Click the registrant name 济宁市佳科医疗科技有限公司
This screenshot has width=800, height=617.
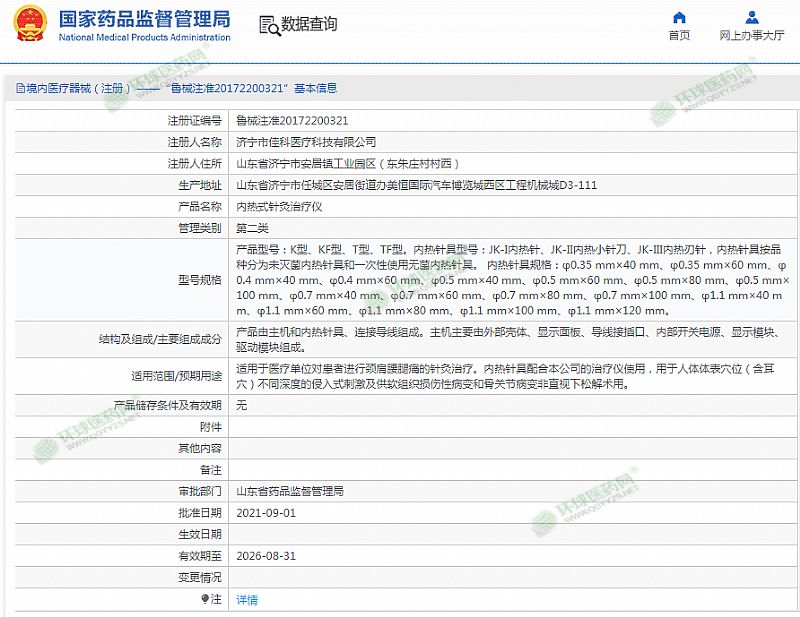(306, 142)
